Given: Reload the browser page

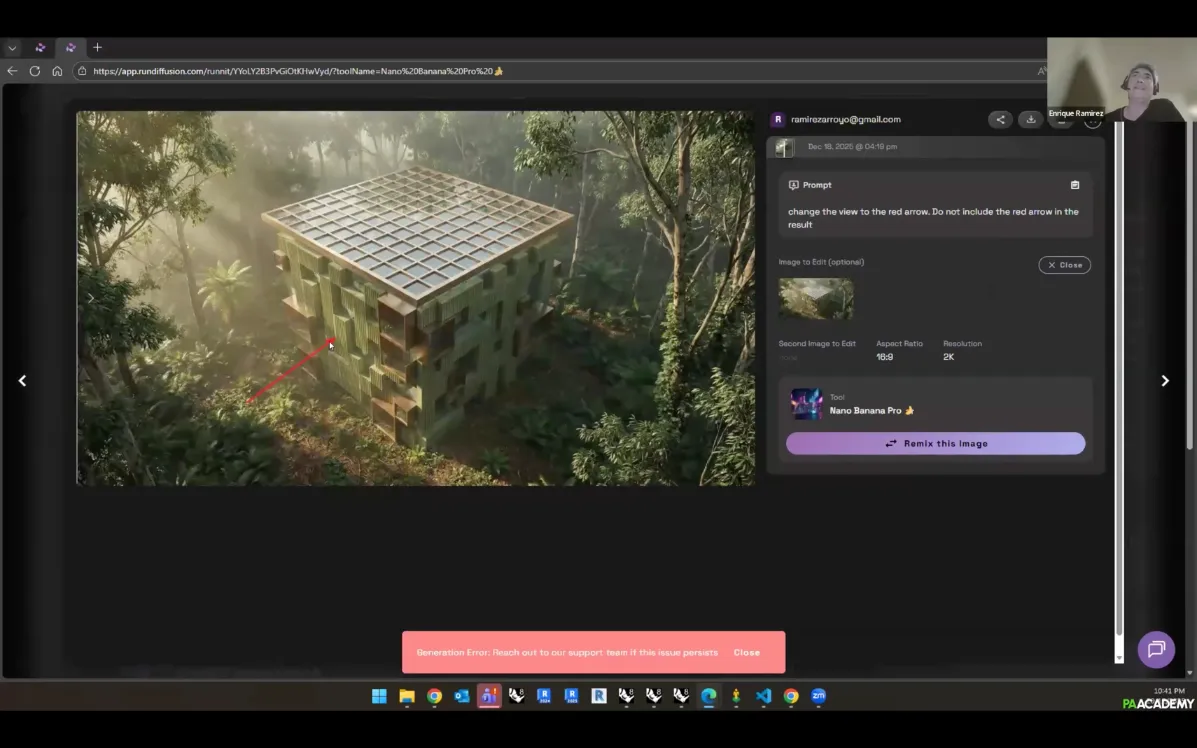Looking at the screenshot, I should [x=35, y=71].
